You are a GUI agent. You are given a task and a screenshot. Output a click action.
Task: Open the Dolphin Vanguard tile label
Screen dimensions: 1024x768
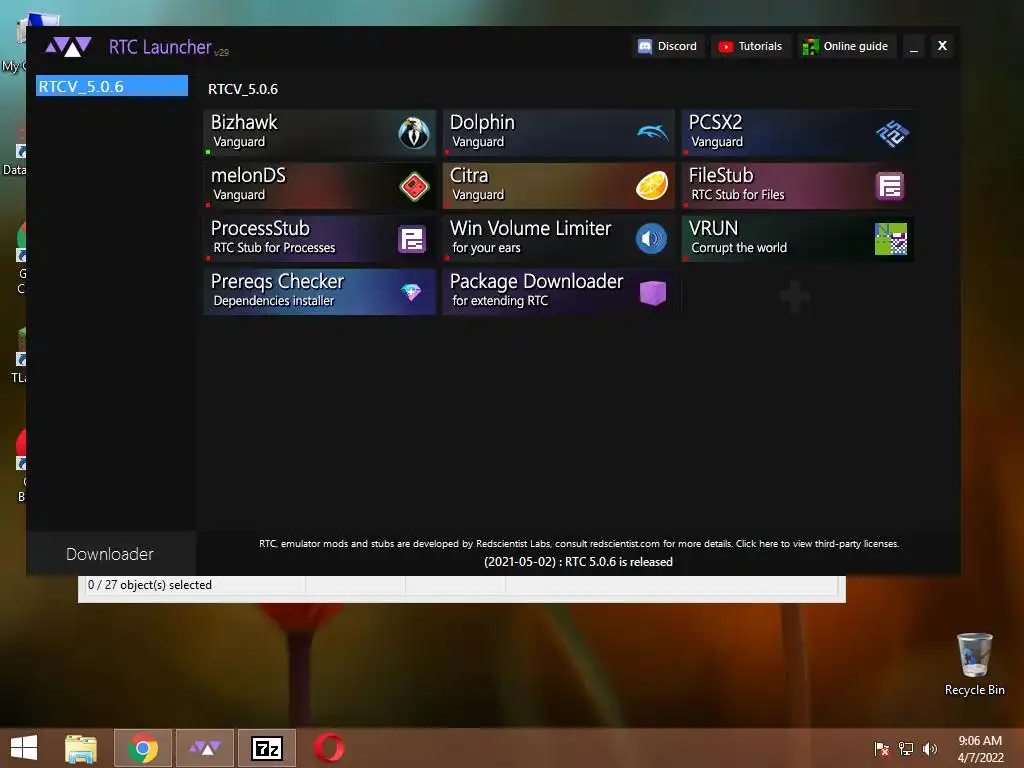tap(482, 131)
